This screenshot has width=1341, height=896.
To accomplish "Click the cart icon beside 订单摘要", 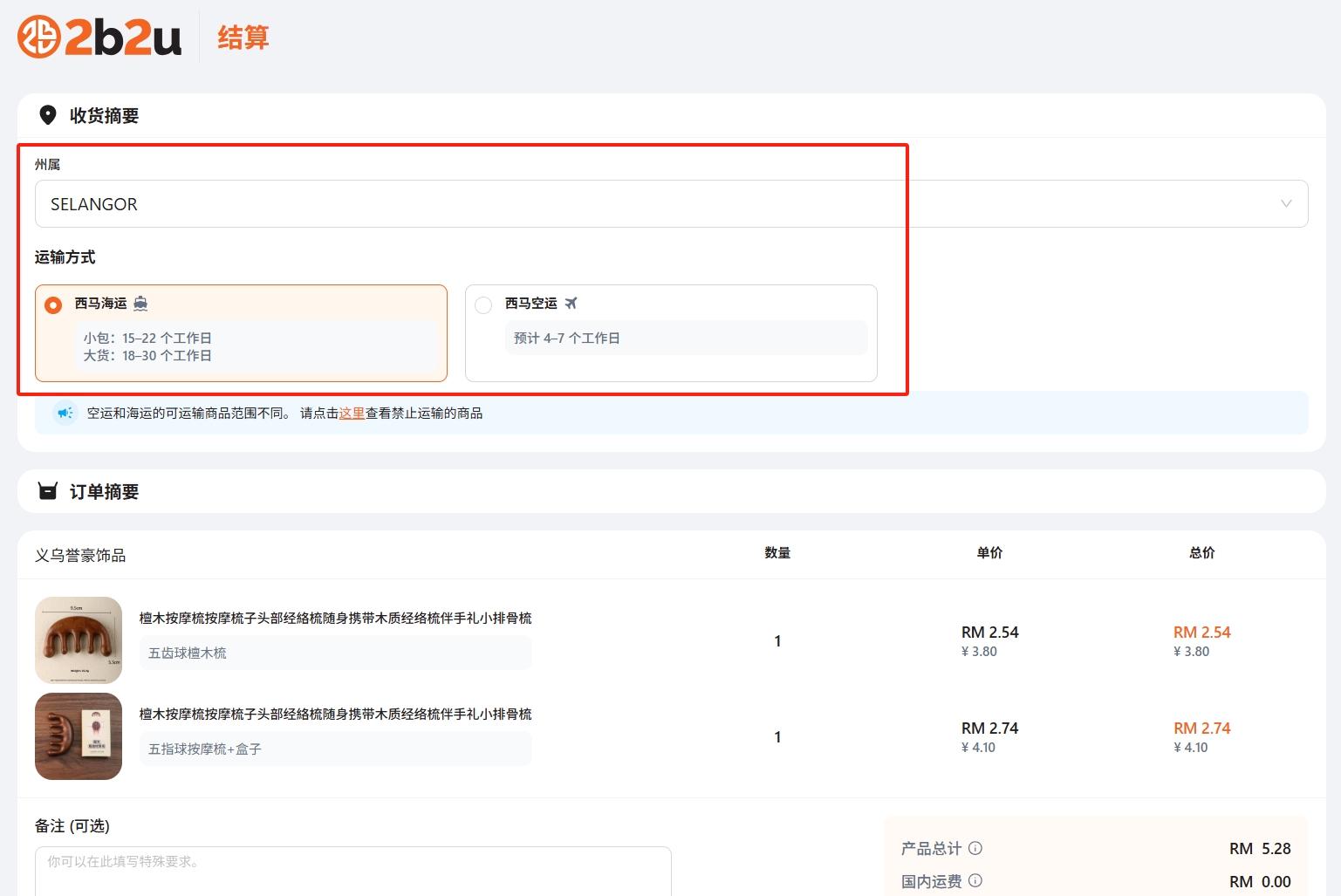I will 48,490.
